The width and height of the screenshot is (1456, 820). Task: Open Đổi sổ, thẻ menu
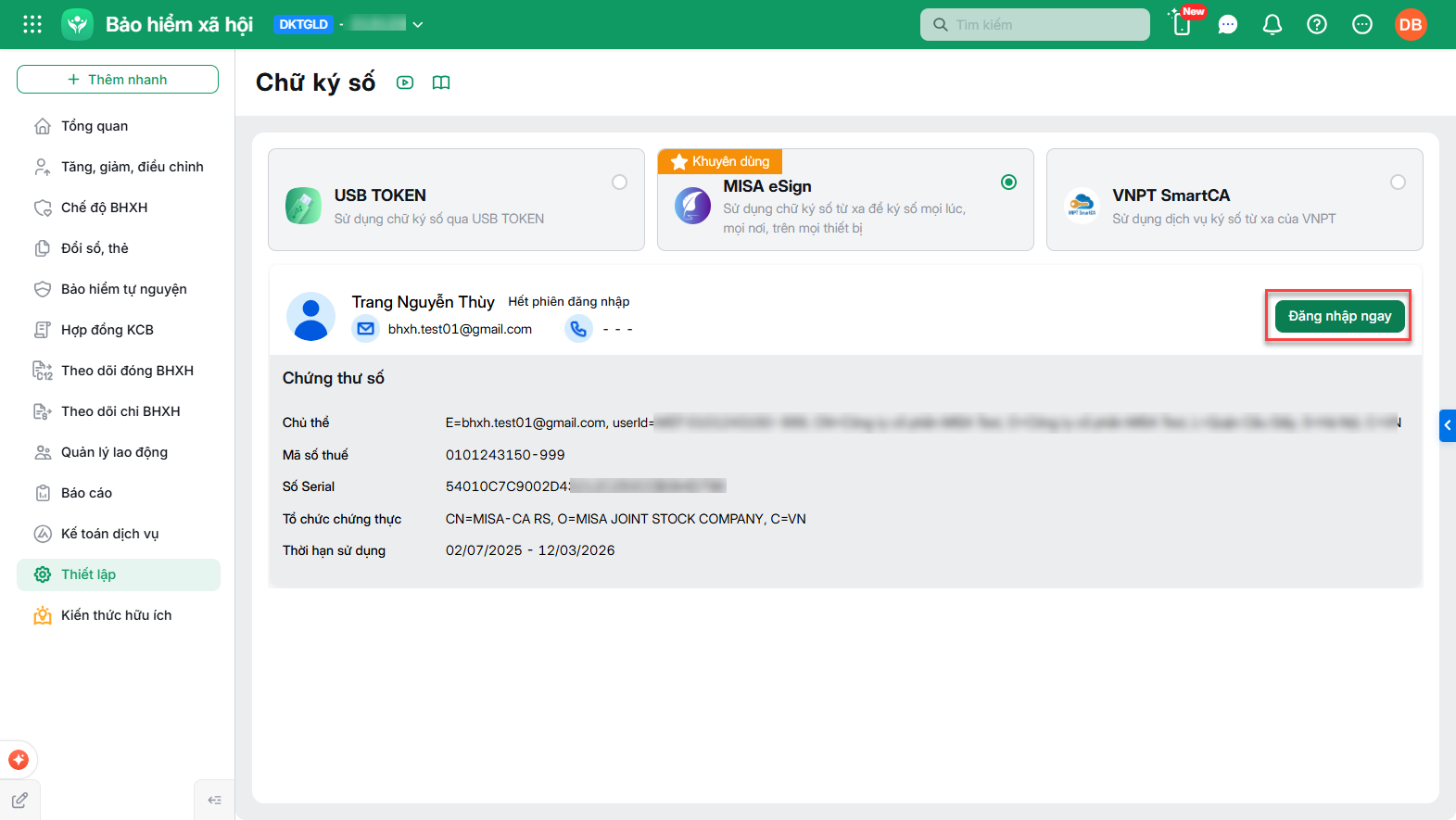pyautogui.click(x=119, y=248)
